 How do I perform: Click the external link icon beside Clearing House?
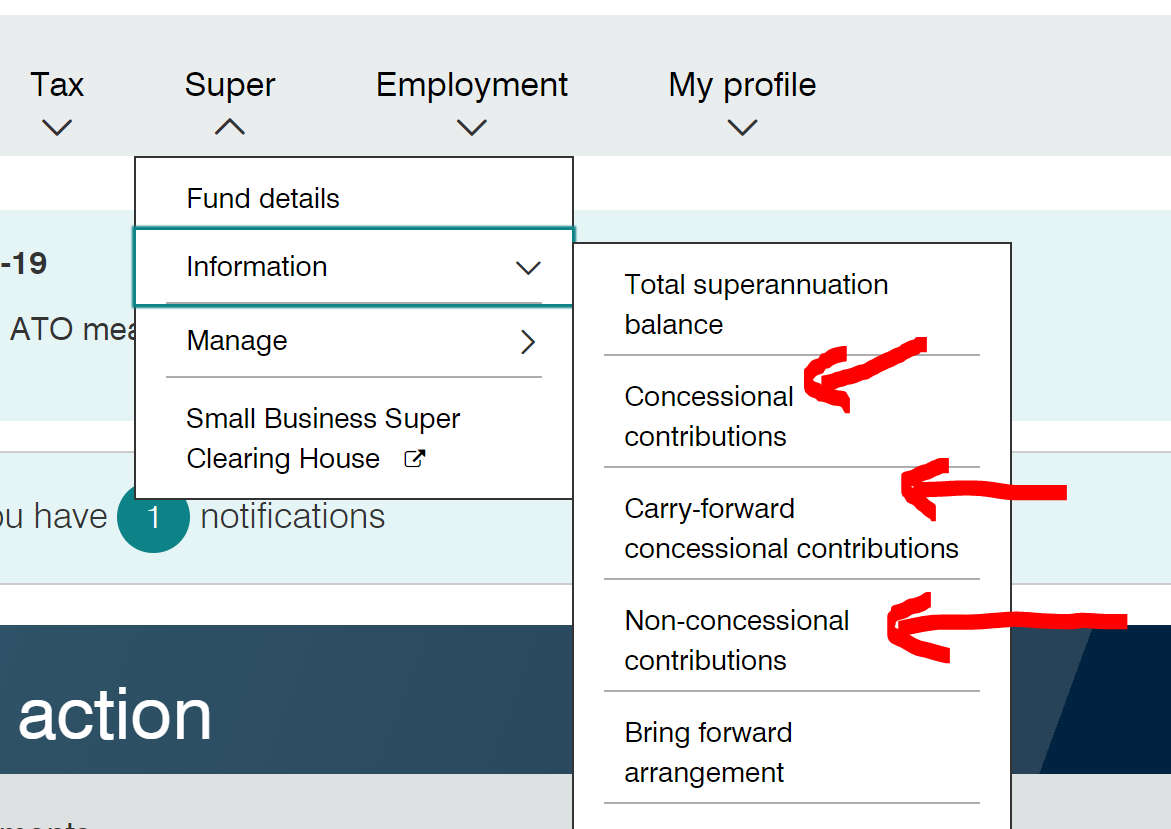pyautogui.click(x=414, y=458)
